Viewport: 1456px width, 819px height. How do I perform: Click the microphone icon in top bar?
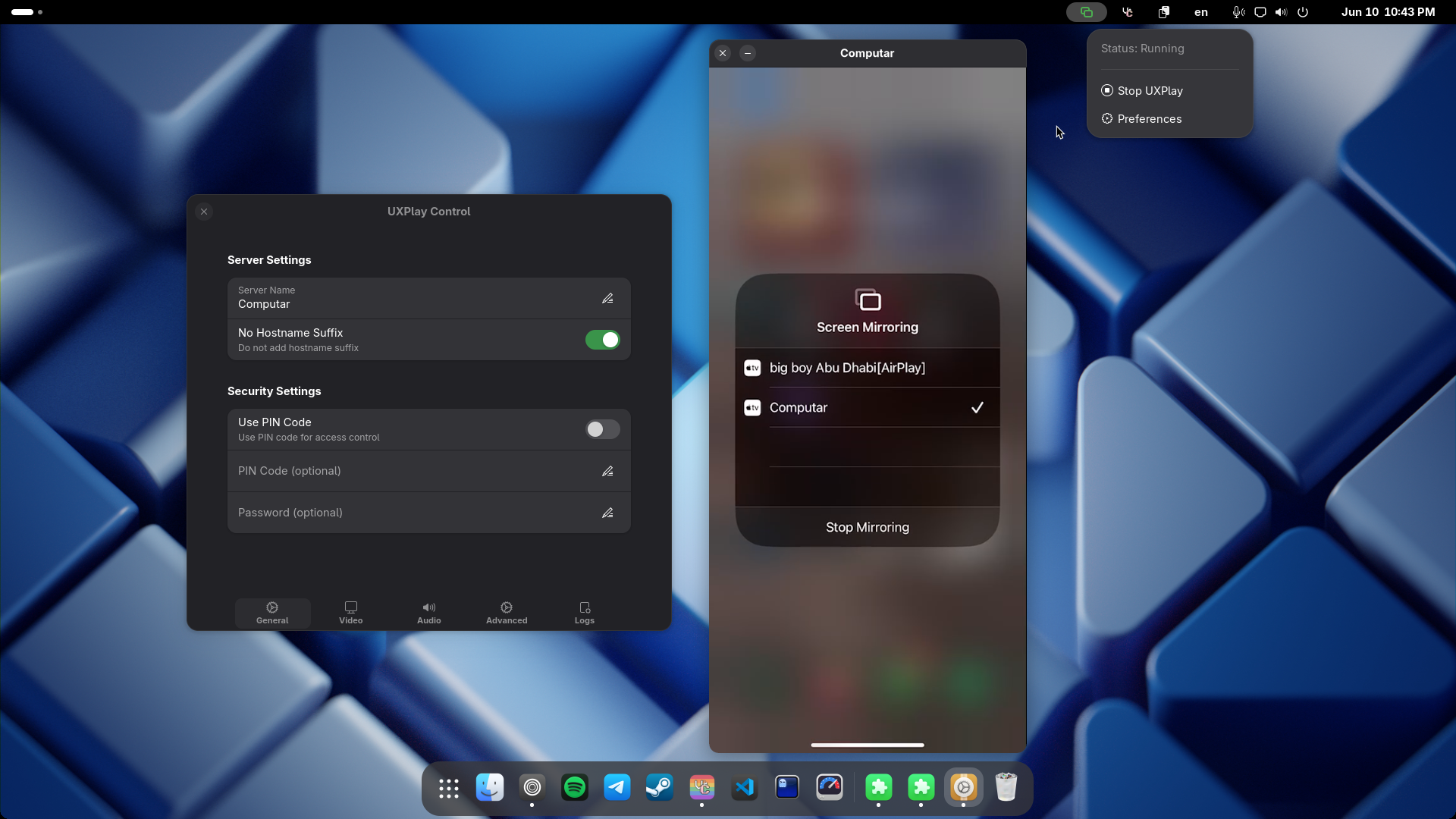(1238, 12)
